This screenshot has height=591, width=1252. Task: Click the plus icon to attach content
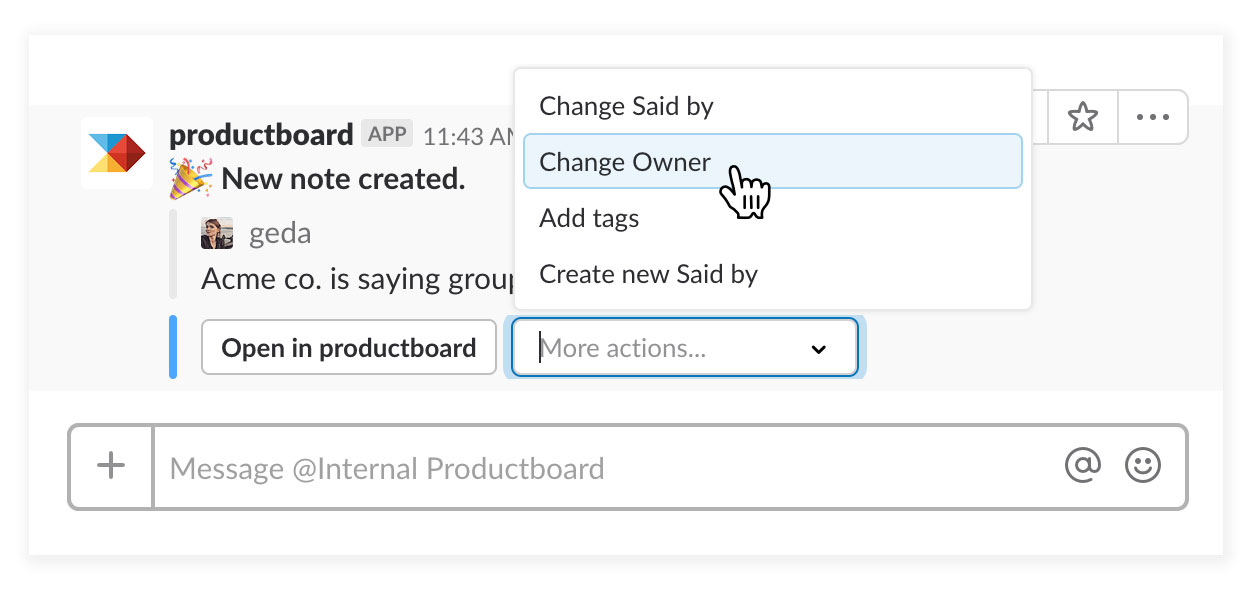click(110, 467)
